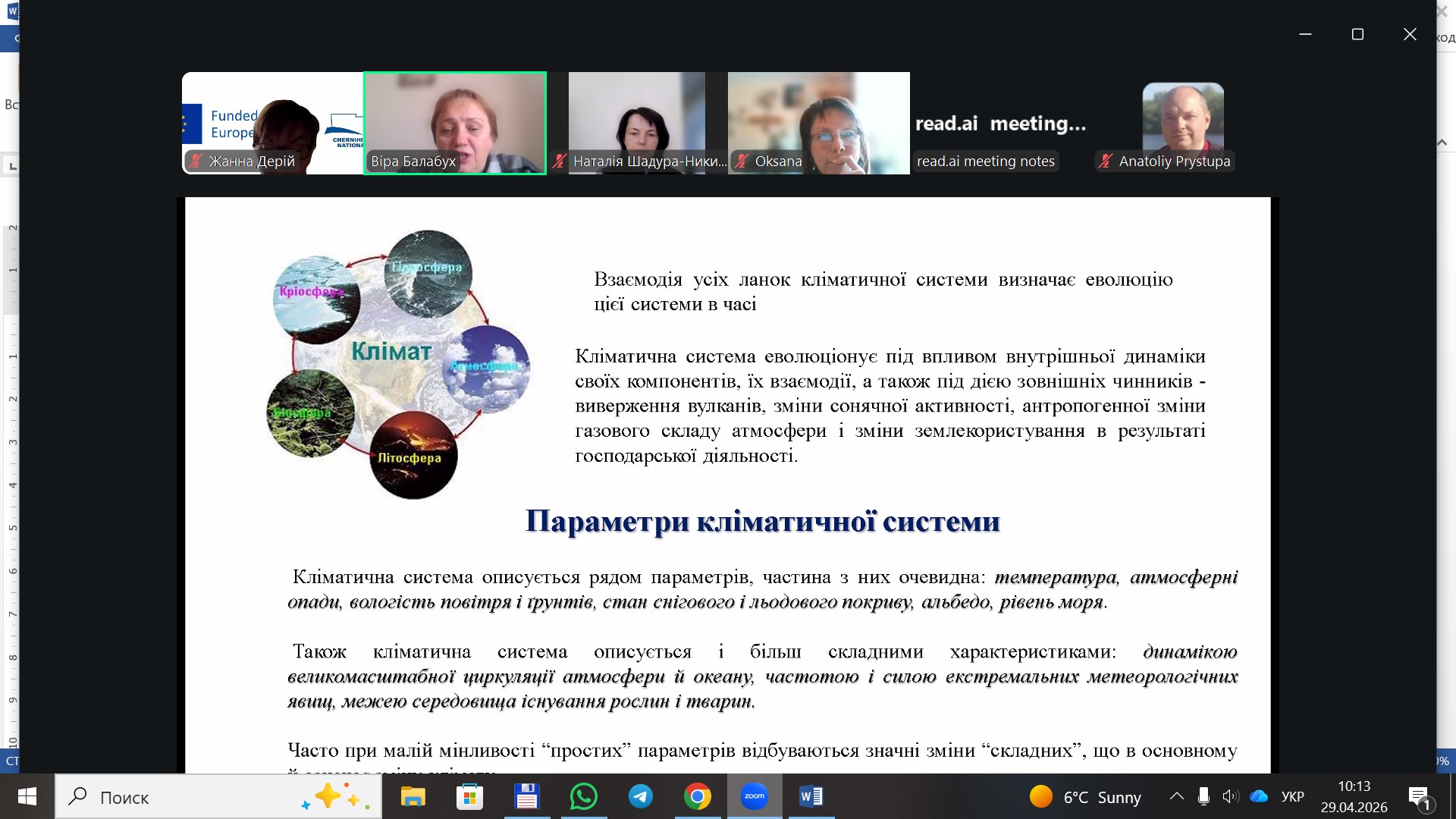Switch the УКР keyboard language indicator
This screenshot has height=819, width=1456.
(x=1292, y=796)
